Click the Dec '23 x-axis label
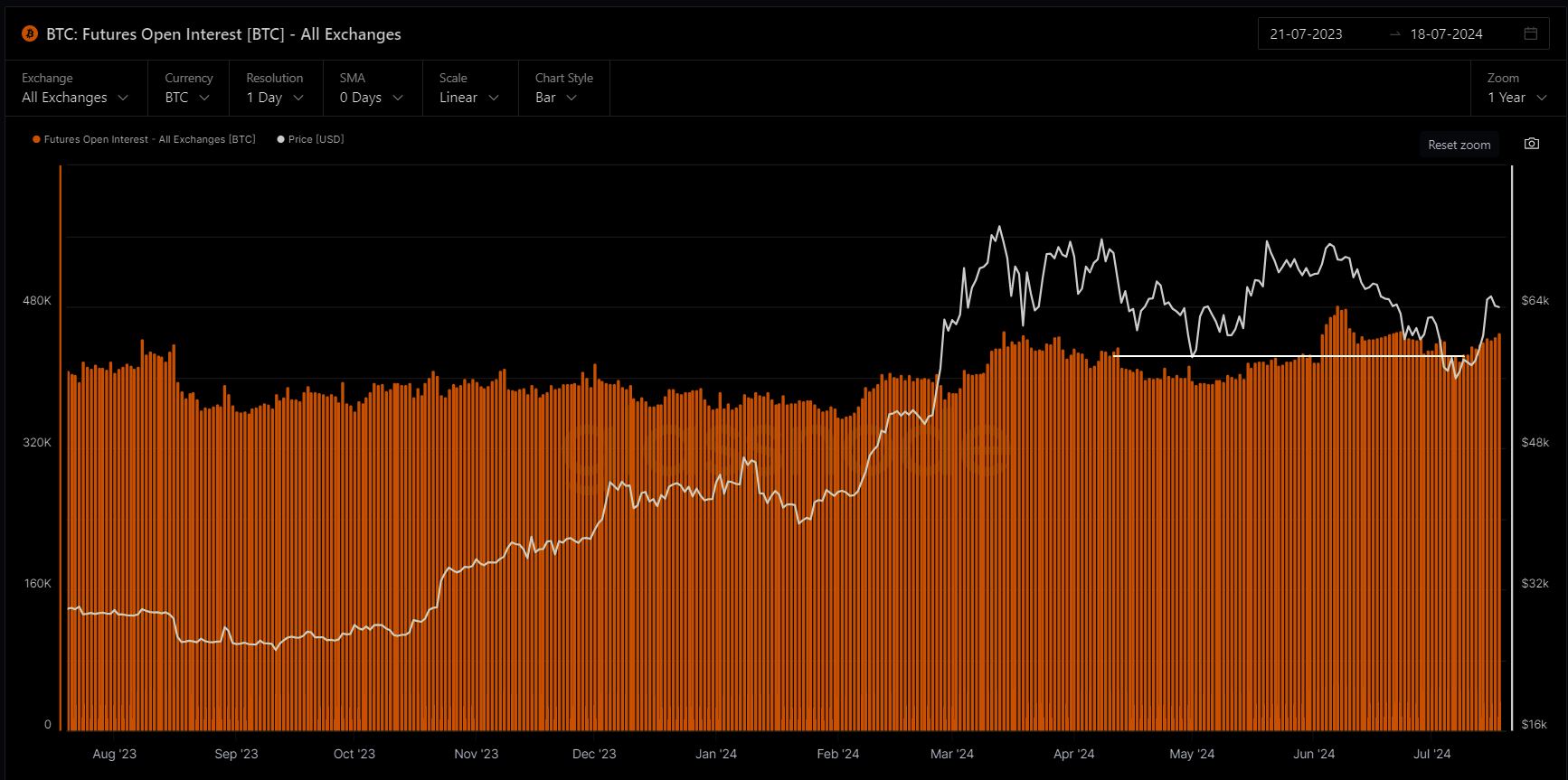This screenshot has width=1568, height=780. [x=594, y=754]
